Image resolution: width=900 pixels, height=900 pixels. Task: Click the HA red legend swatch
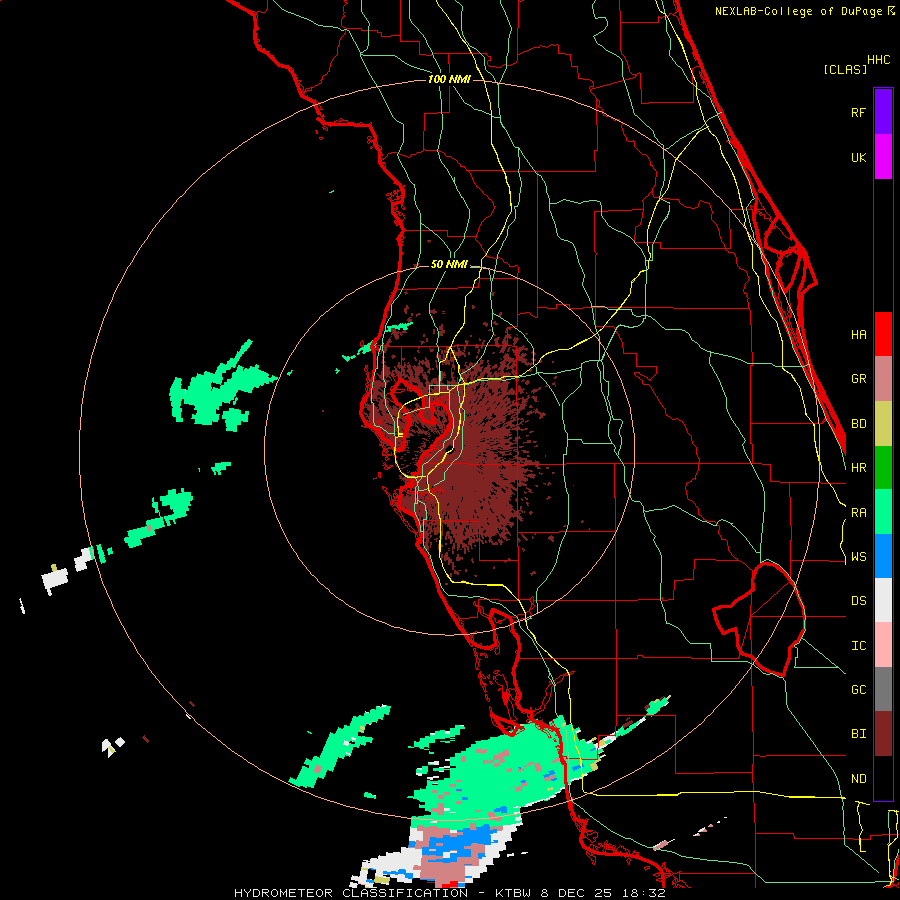click(883, 334)
